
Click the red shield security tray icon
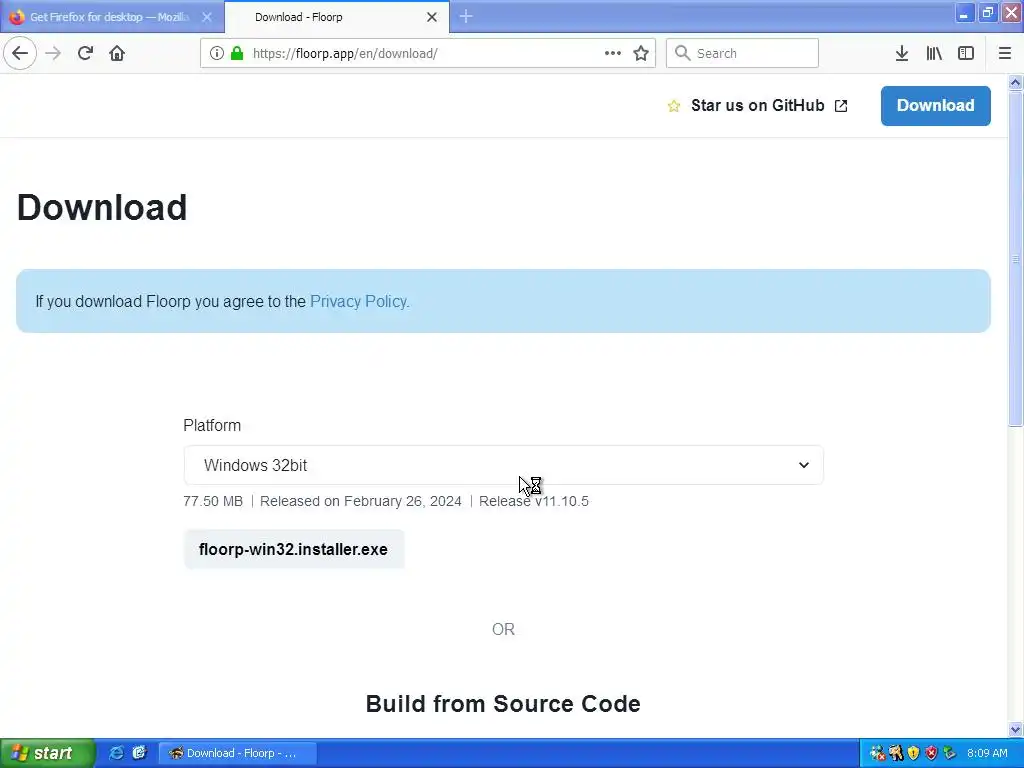931,753
